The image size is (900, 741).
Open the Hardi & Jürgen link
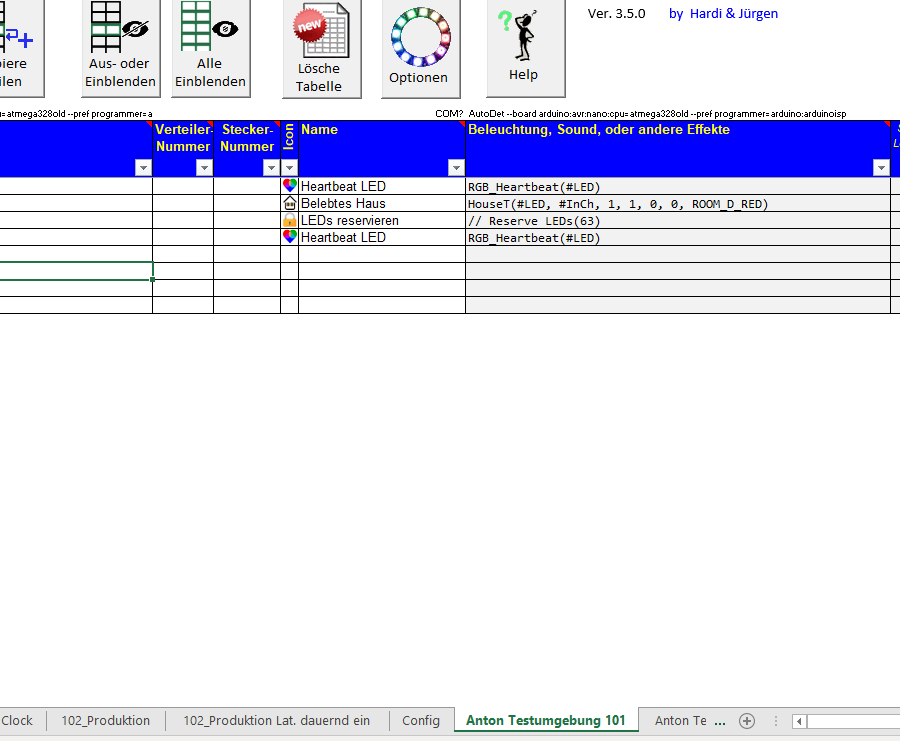723,14
